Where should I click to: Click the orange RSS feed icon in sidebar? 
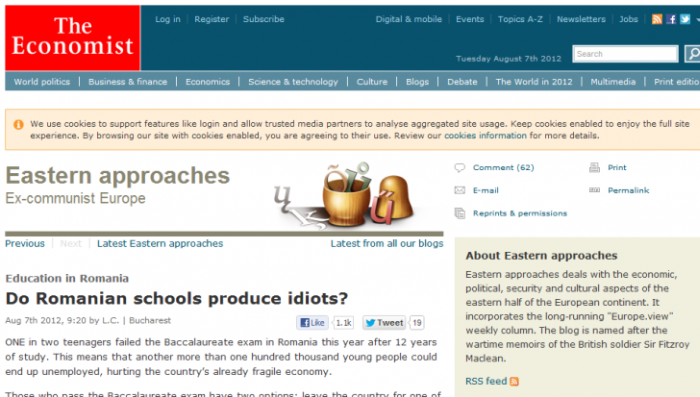(x=514, y=381)
